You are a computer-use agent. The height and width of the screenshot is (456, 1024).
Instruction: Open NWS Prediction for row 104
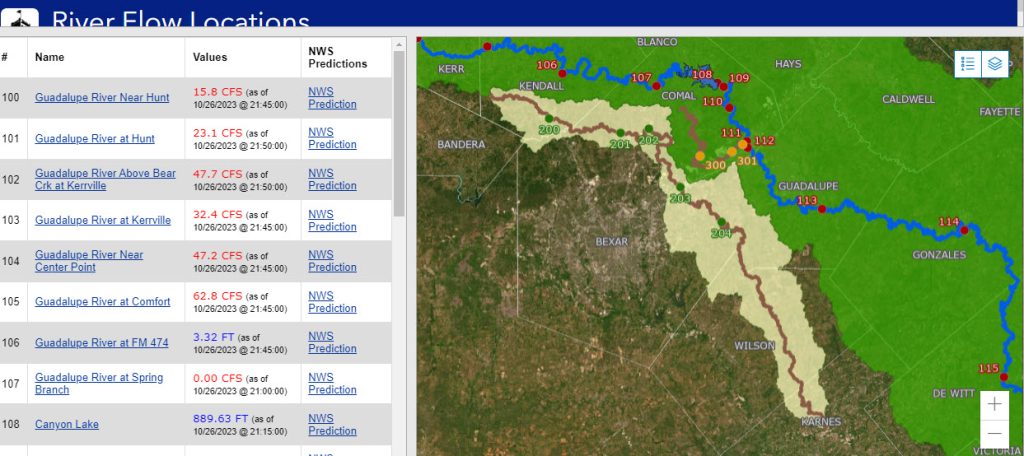coord(332,261)
